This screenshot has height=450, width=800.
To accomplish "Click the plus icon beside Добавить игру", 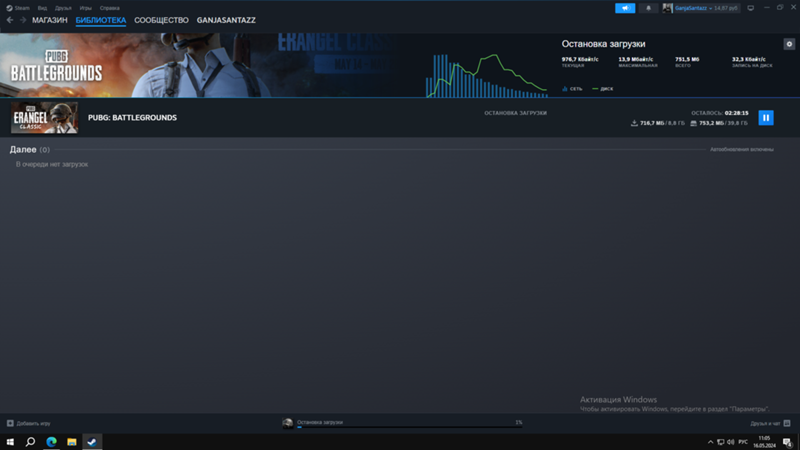I will pos(10,423).
